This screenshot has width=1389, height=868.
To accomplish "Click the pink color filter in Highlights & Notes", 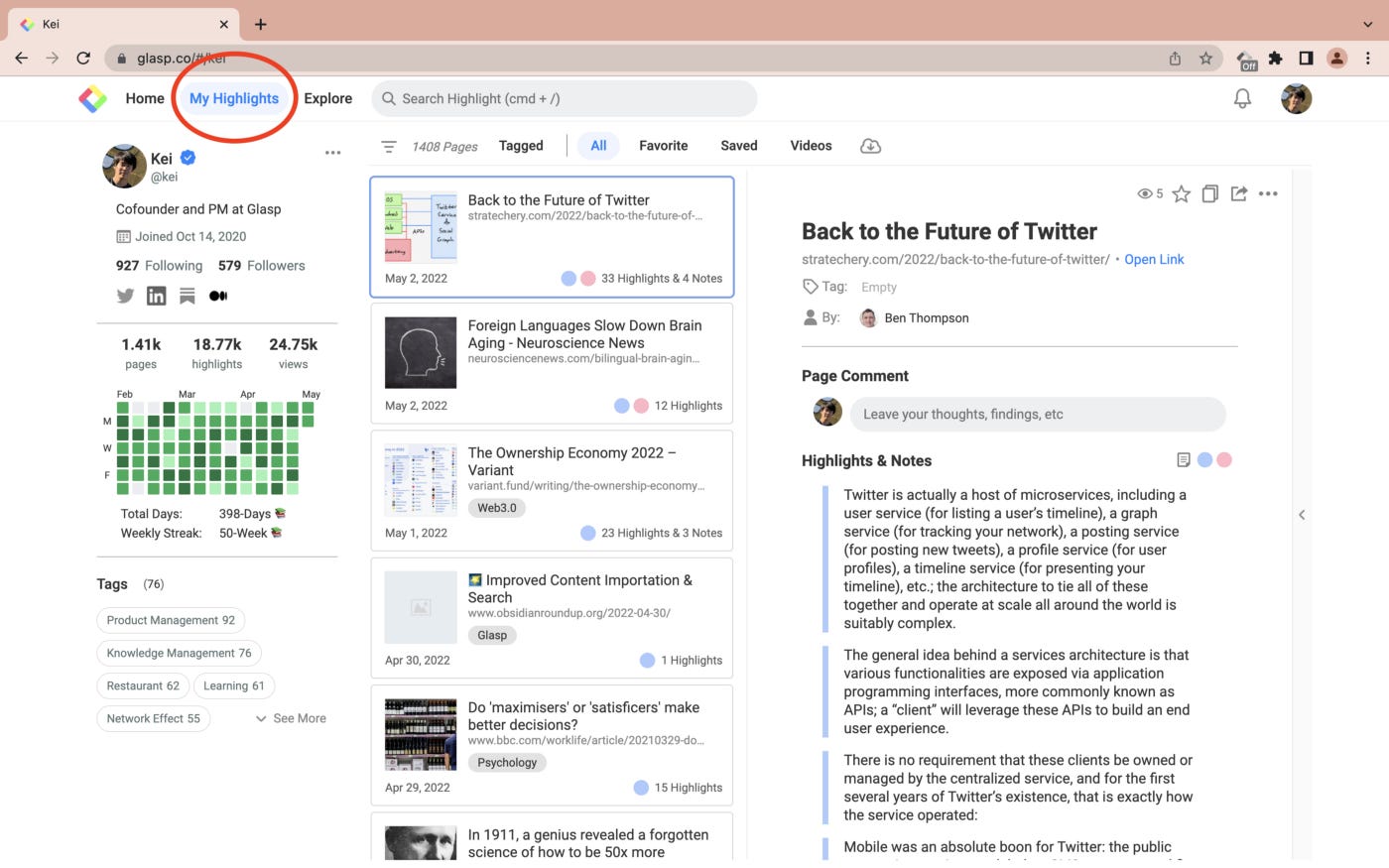I will click(1224, 460).
